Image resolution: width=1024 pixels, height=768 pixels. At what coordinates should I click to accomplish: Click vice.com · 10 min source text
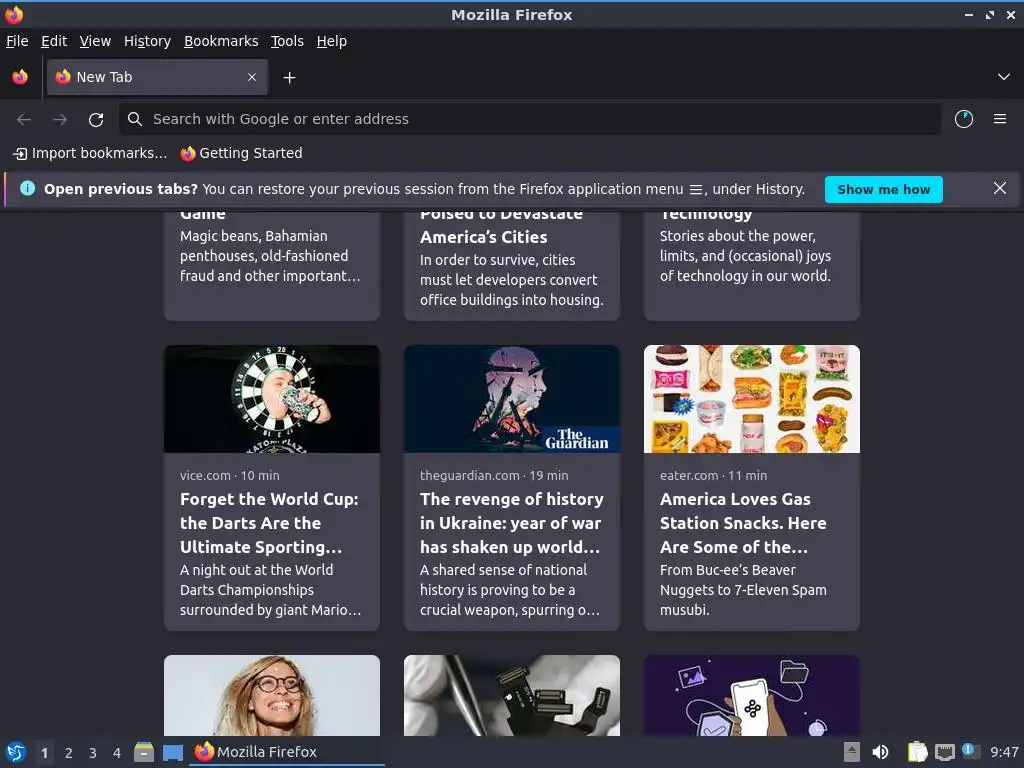point(229,475)
